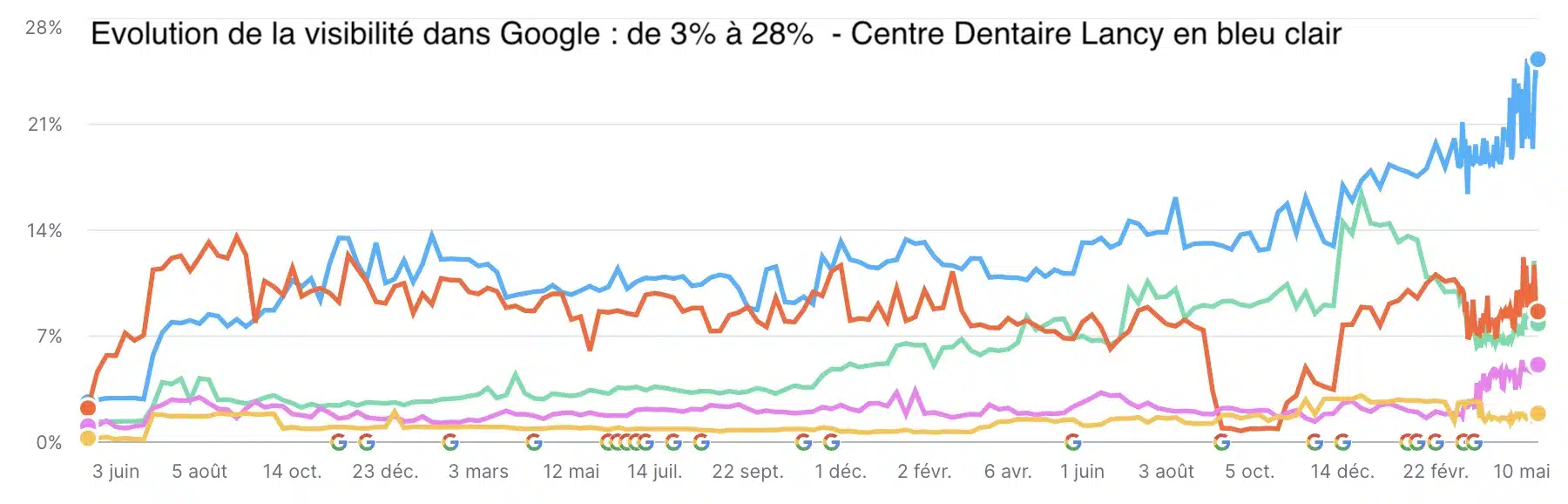Select the light blue endpoint dot at top right

tap(1538, 59)
